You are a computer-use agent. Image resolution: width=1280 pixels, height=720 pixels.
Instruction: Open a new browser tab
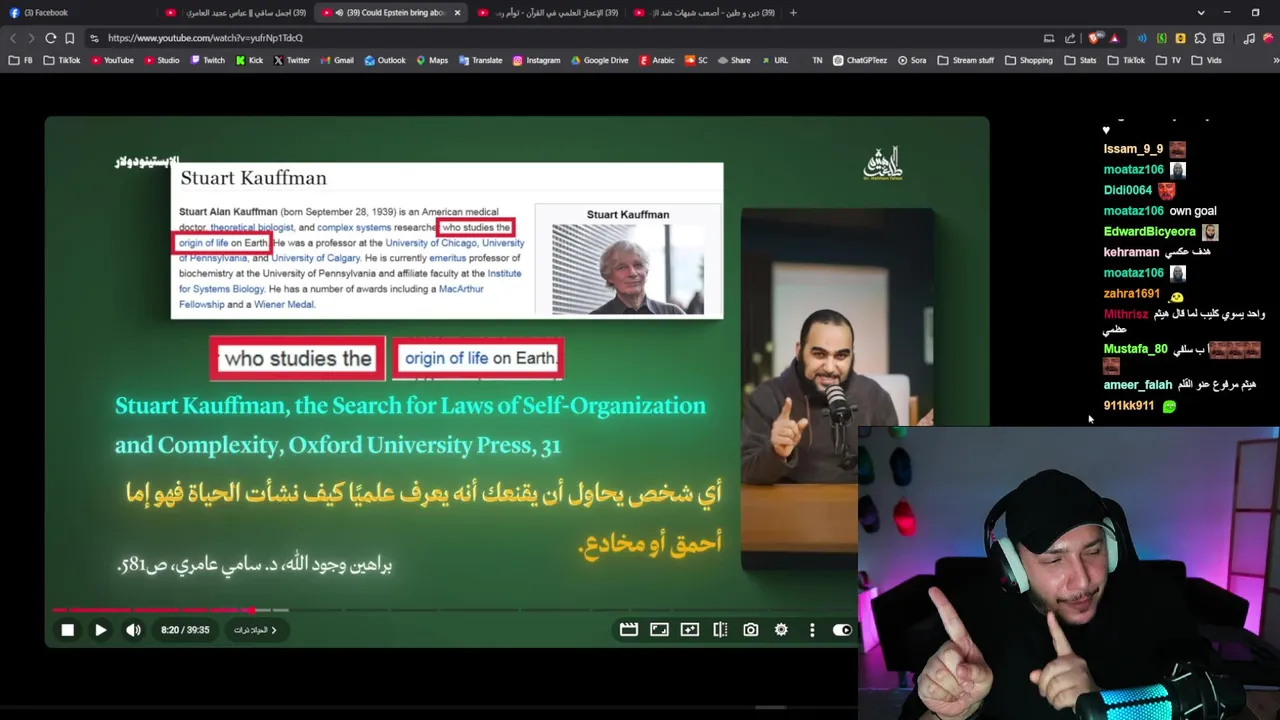click(793, 13)
